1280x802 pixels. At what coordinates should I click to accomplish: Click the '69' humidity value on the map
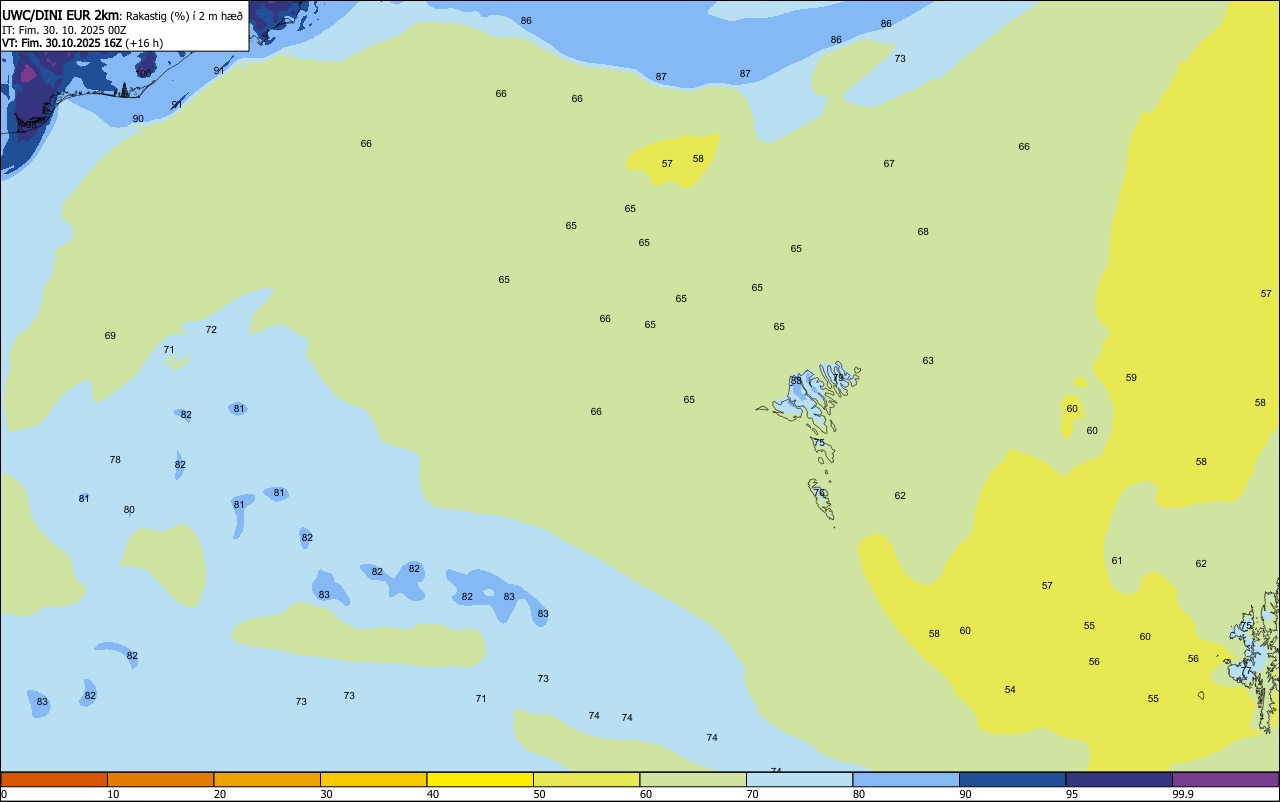(110, 336)
